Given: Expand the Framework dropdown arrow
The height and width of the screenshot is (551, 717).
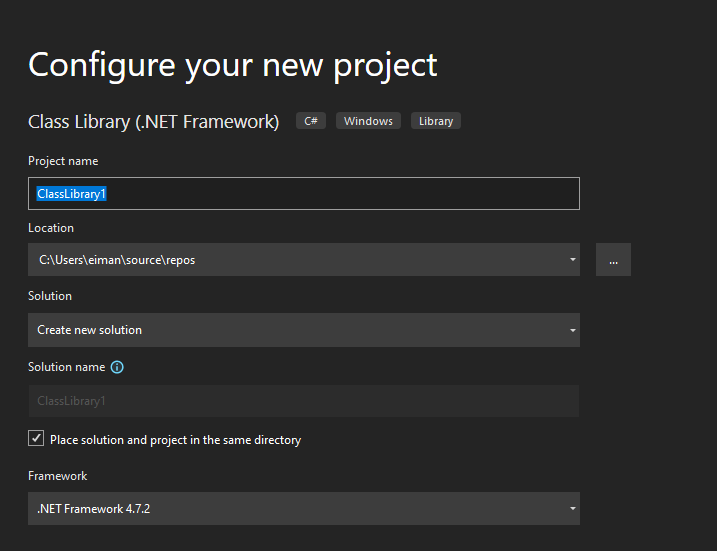Looking at the screenshot, I should [x=573, y=509].
